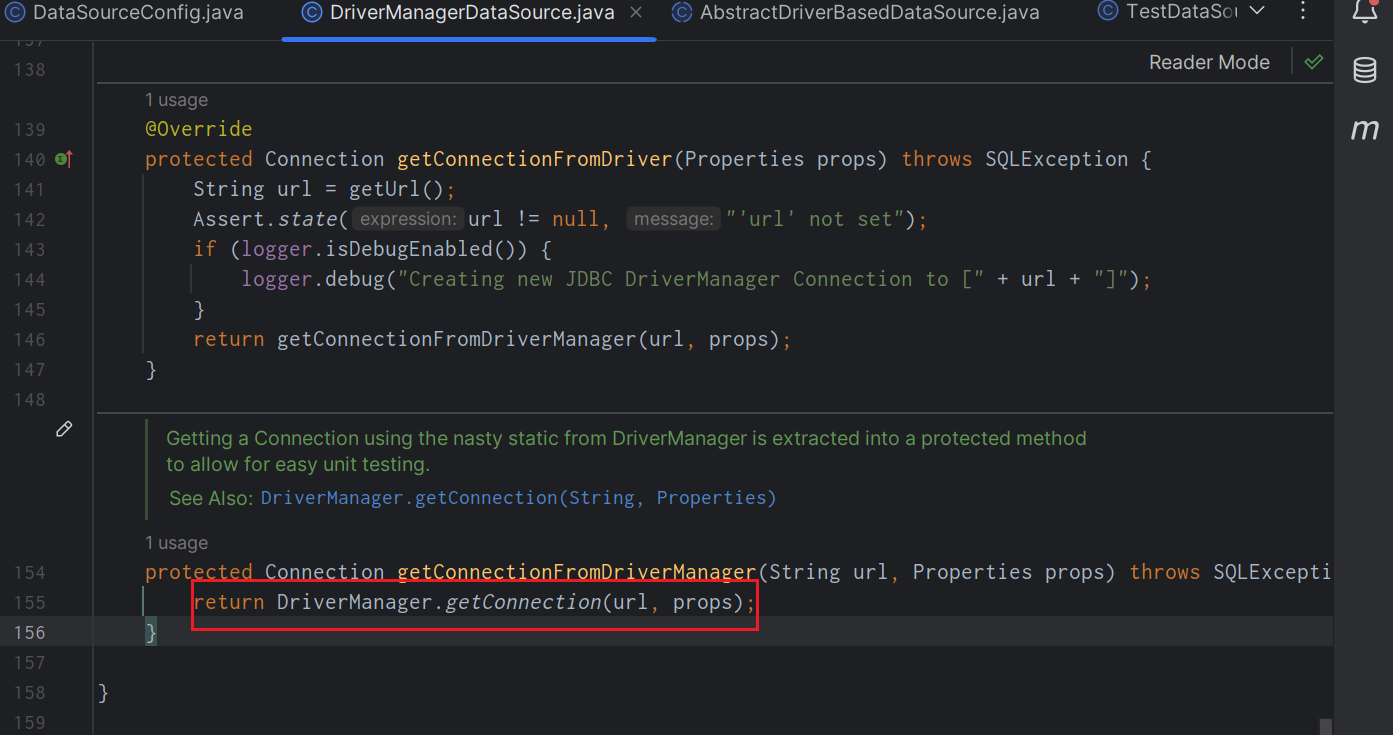Toggle Reader Mode for this file
This screenshot has width=1393, height=735.
1209,62
